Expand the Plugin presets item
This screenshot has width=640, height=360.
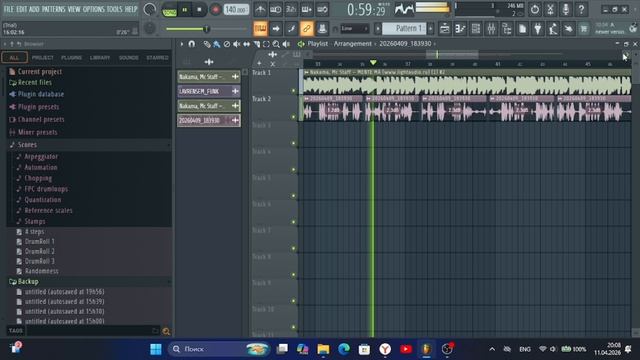[38, 107]
